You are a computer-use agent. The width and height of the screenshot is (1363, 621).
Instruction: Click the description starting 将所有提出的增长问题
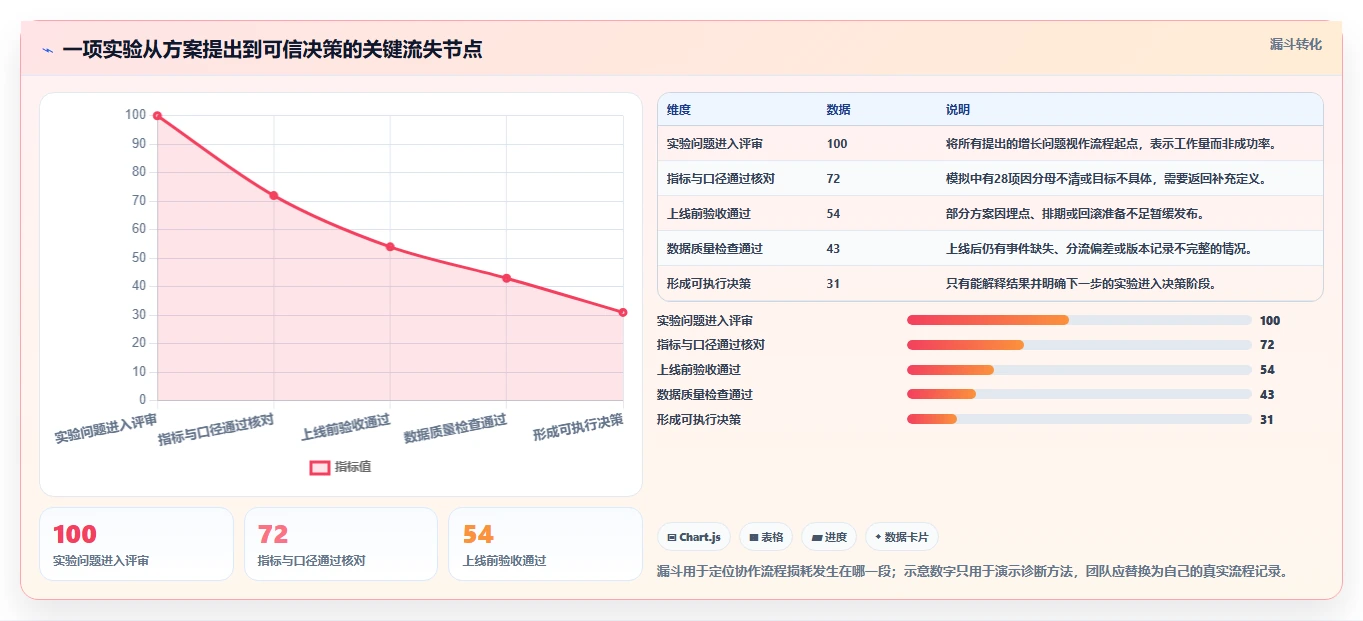1110,143
